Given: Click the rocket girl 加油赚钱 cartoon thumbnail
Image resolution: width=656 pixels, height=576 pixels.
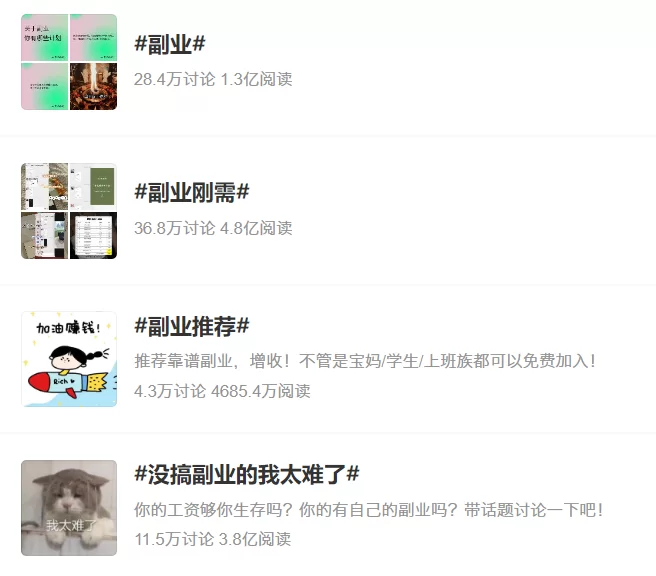Looking at the screenshot, I should tap(69, 359).
